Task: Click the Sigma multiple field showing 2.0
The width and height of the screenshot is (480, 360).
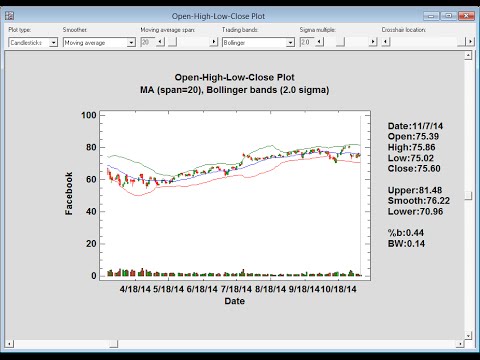Action: (306, 42)
